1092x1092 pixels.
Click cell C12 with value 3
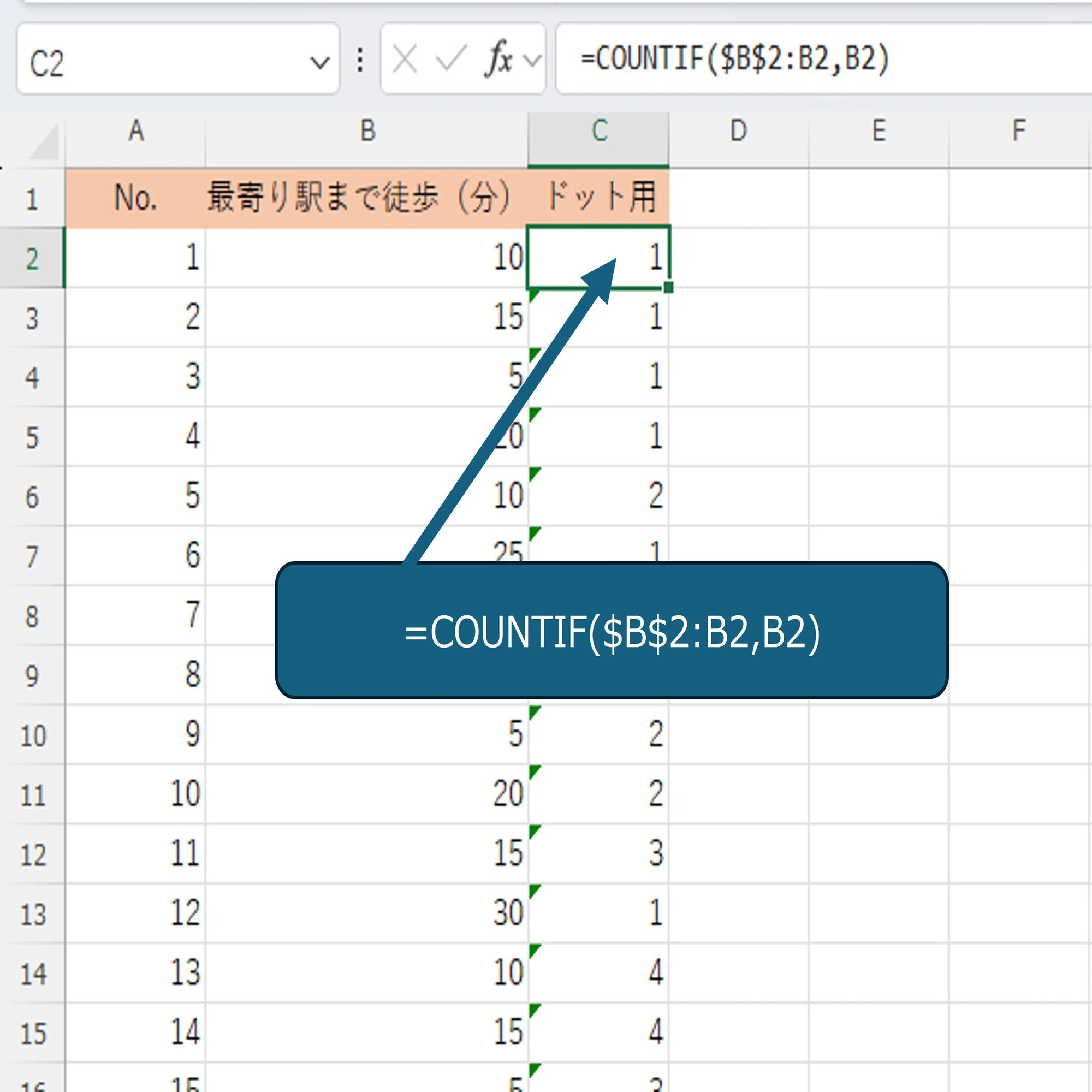click(x=599, y=854)
